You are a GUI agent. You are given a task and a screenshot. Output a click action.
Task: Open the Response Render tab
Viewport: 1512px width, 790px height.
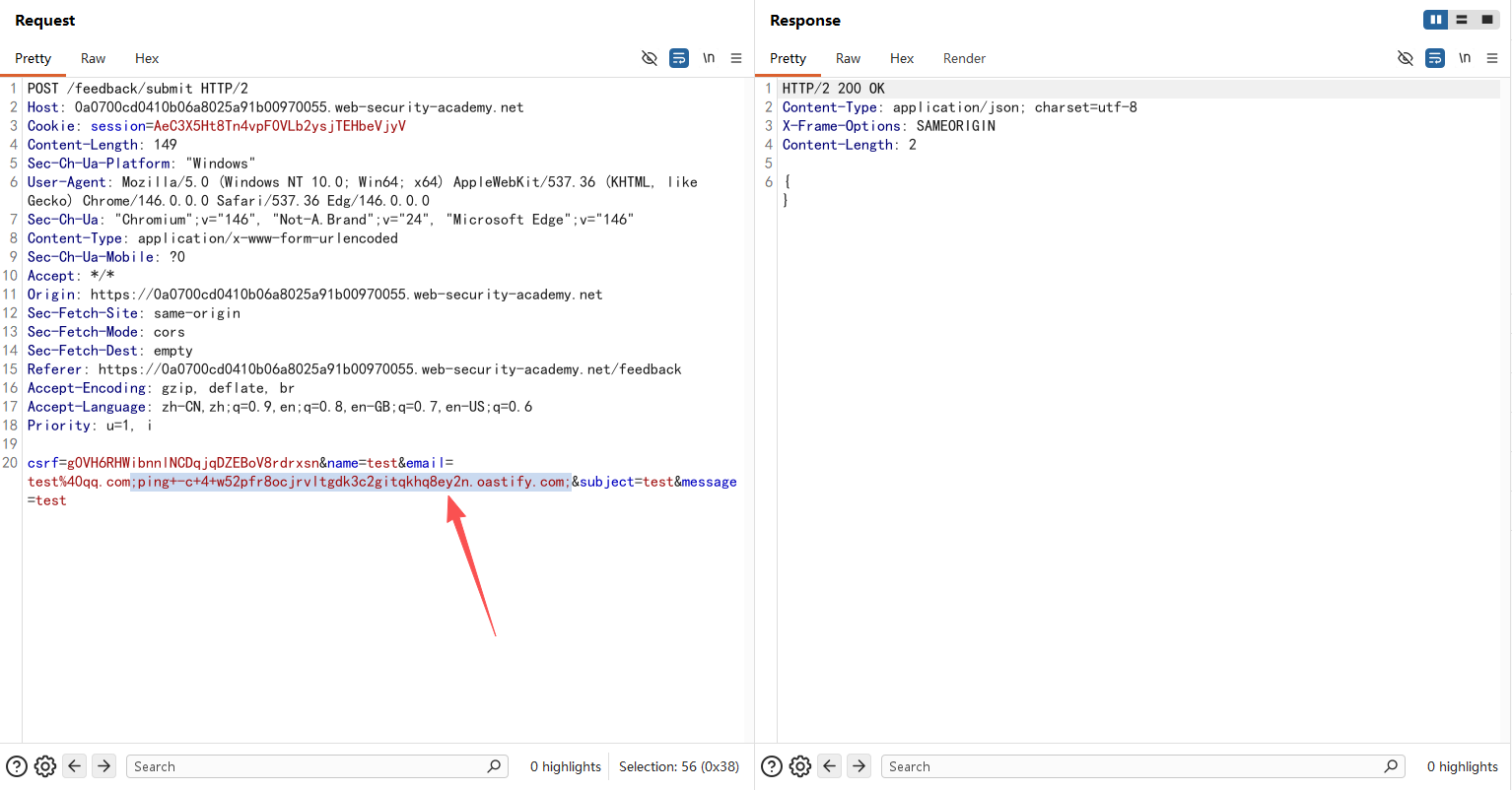[964, 58]
